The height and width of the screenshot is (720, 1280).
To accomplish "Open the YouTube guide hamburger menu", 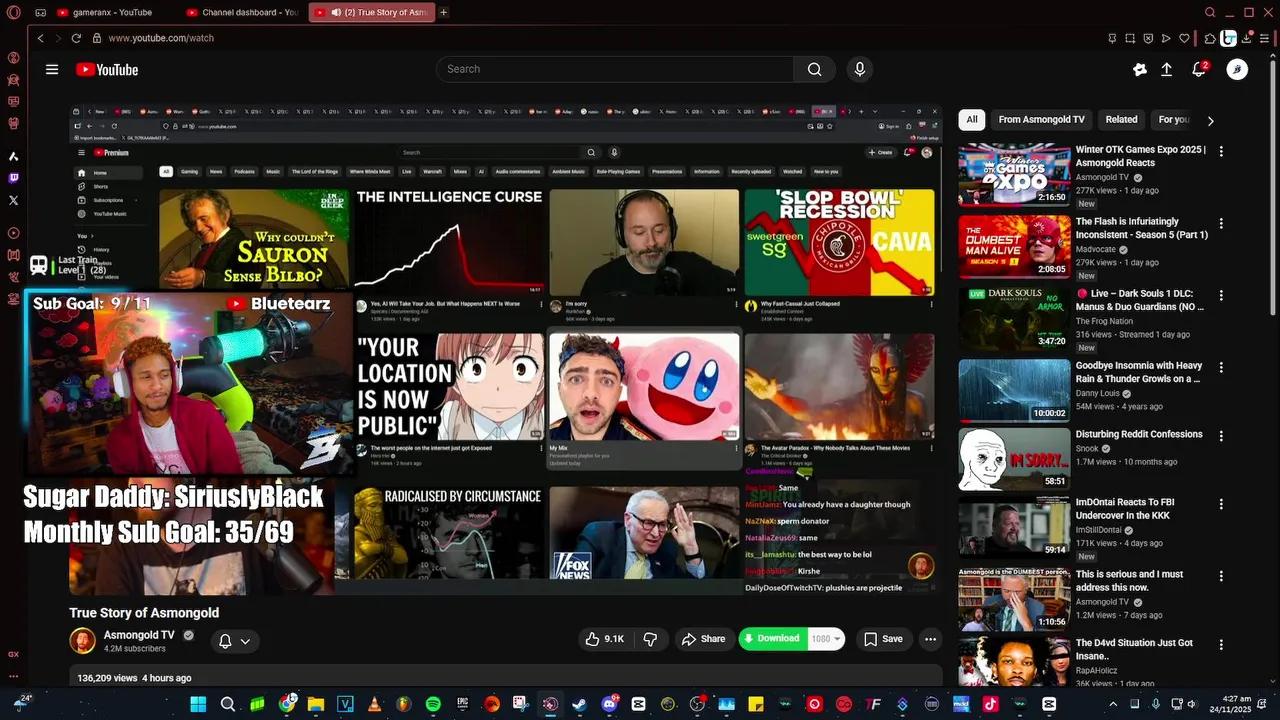I will click(x=52, y=69).
